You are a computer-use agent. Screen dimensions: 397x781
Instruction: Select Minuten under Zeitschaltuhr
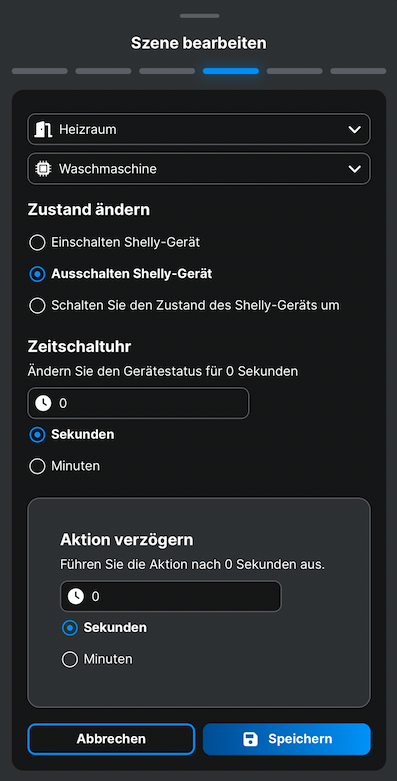coord(37,466)
